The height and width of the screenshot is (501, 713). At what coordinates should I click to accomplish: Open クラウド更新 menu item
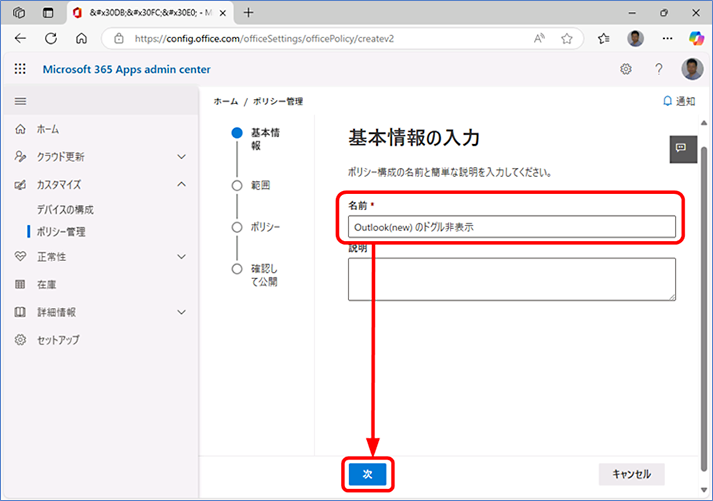coord(60,157)
